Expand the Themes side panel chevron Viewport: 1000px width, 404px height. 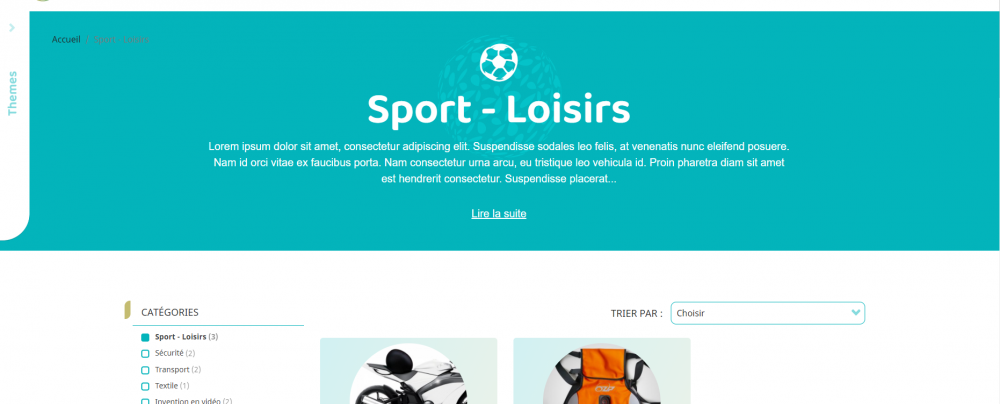click(x=12, y=27)
